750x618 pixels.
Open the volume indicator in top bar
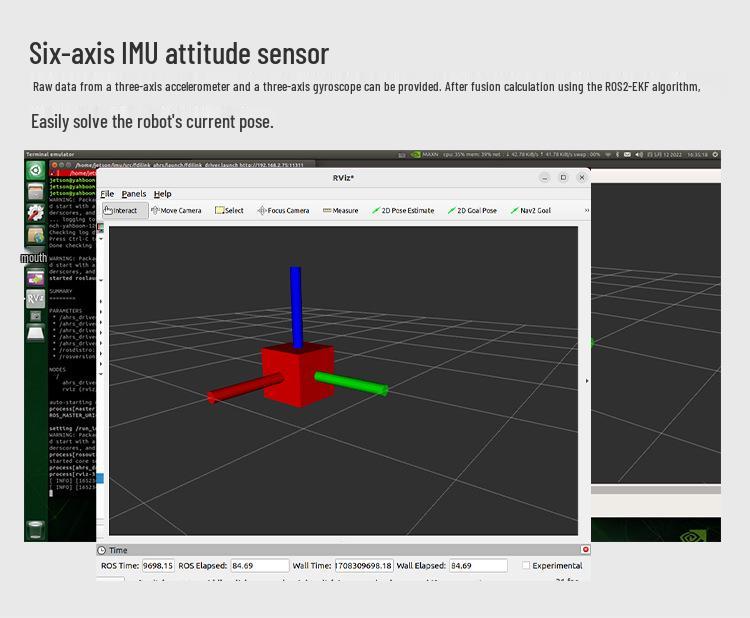639,154
